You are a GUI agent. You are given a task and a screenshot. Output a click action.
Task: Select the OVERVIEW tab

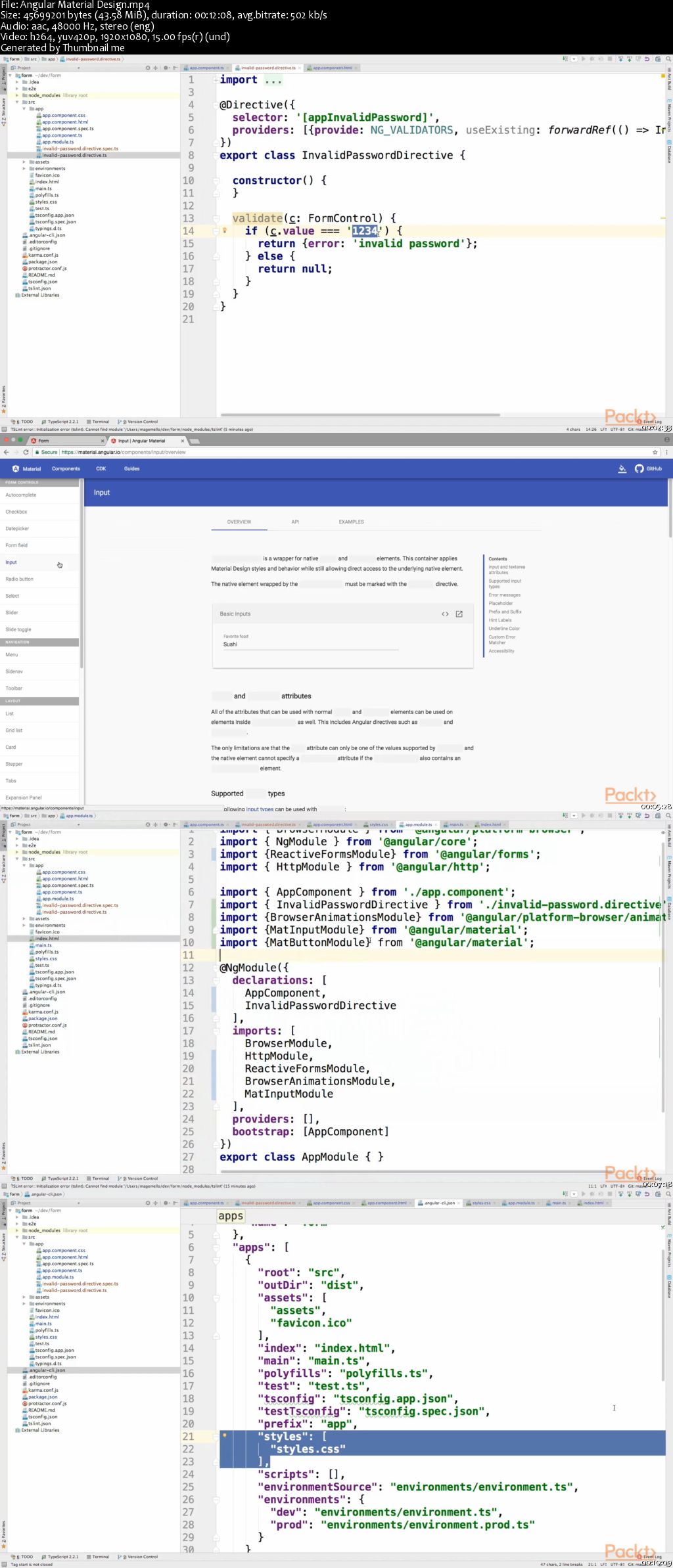click(239, 522)
